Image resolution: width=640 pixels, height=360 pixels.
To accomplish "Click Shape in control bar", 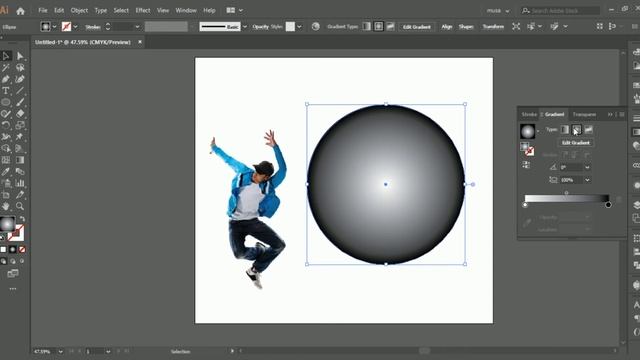I will [466, 27].
